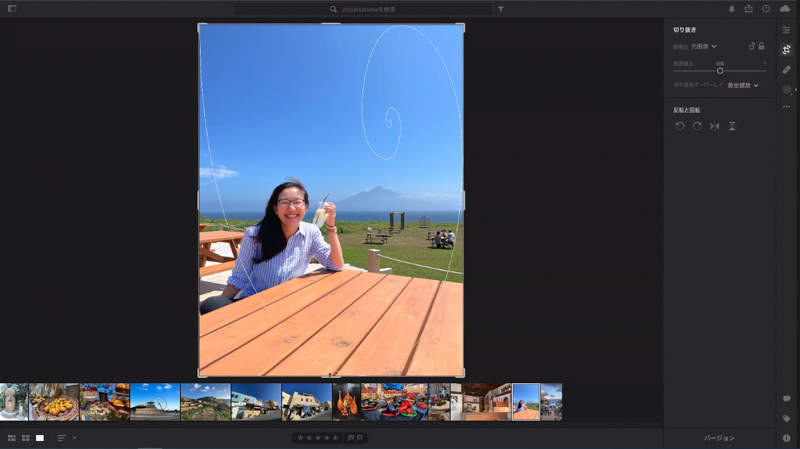
Task: Flag the photo as a pick
Action: (351, 438)
